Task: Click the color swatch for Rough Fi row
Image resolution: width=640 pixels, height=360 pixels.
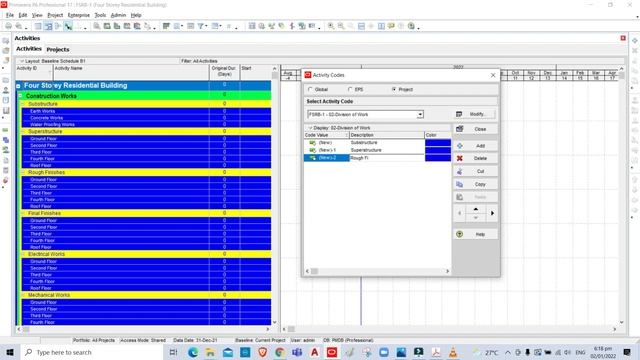Action: point(438,158)
